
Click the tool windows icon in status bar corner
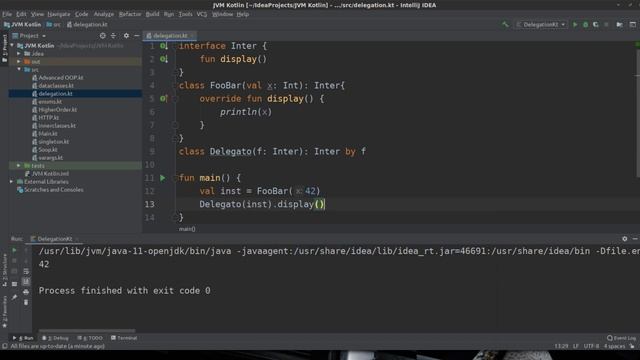4,346
